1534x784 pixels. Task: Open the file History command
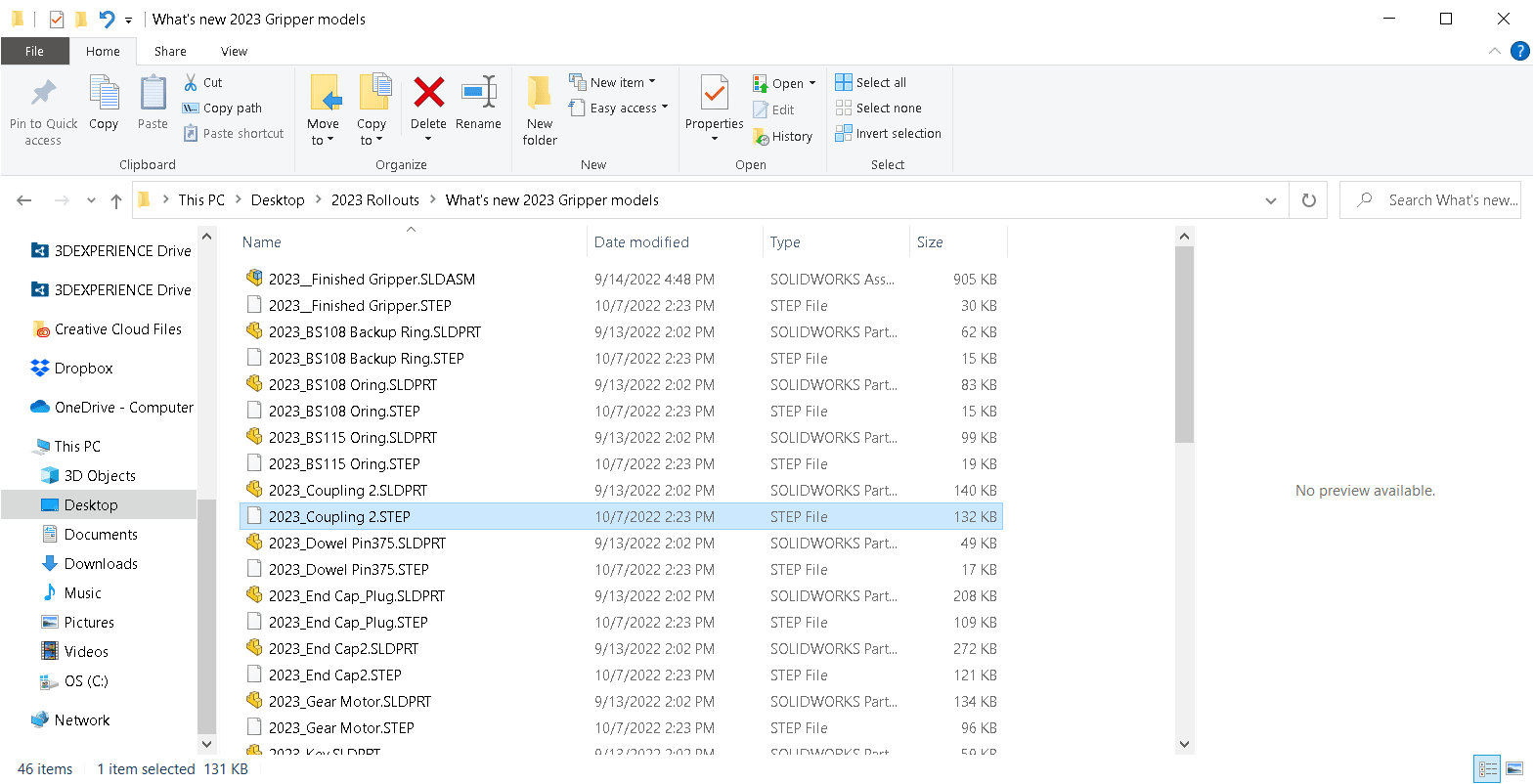pyautogui.click(x=783, y=137)
